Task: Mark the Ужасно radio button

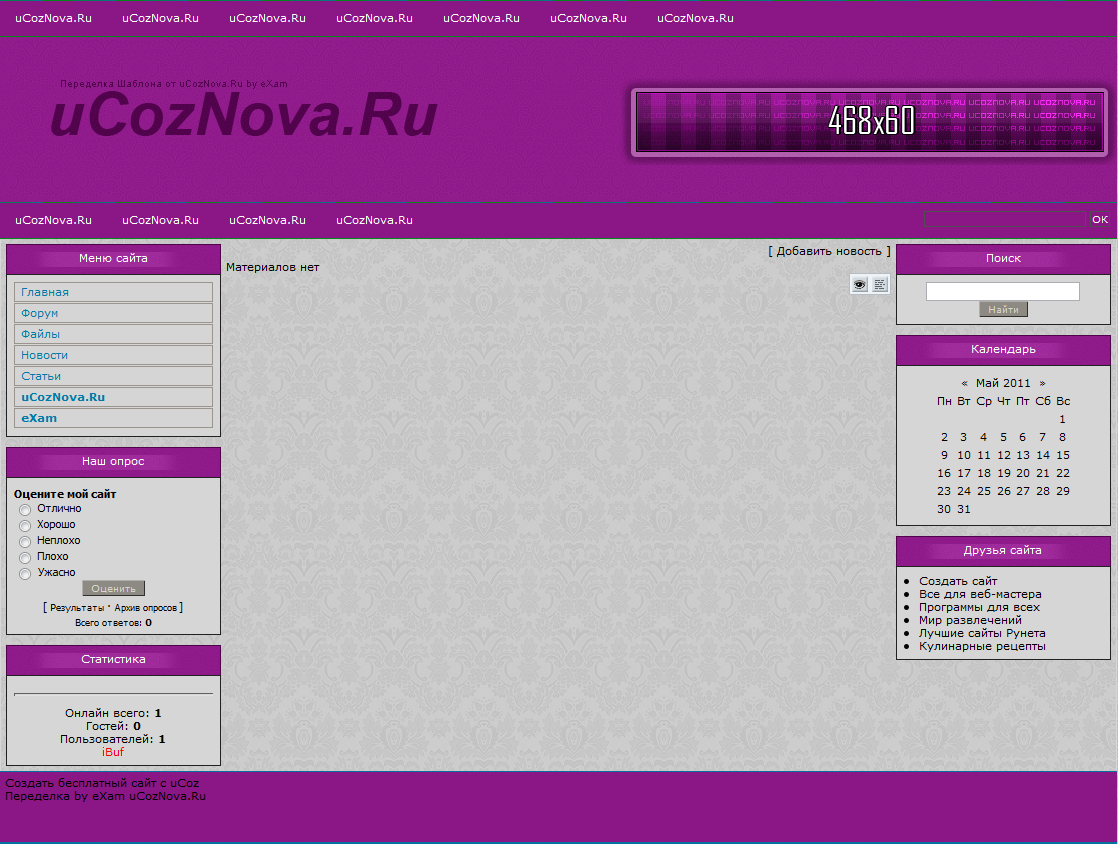Action: coord(25,574)
